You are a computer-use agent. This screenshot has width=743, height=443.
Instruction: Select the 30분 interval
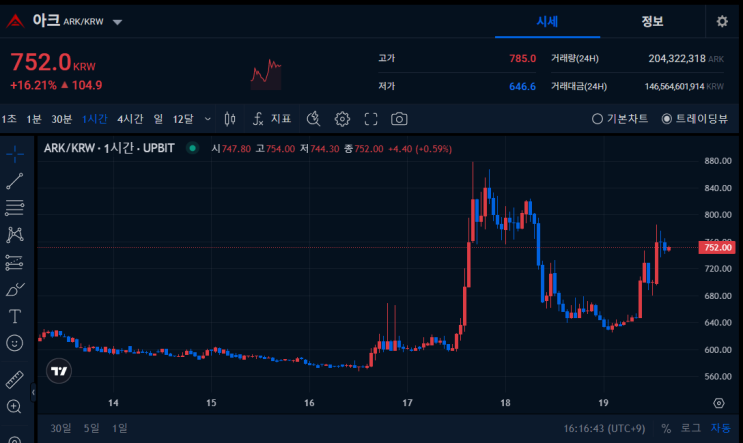(62, 119)
